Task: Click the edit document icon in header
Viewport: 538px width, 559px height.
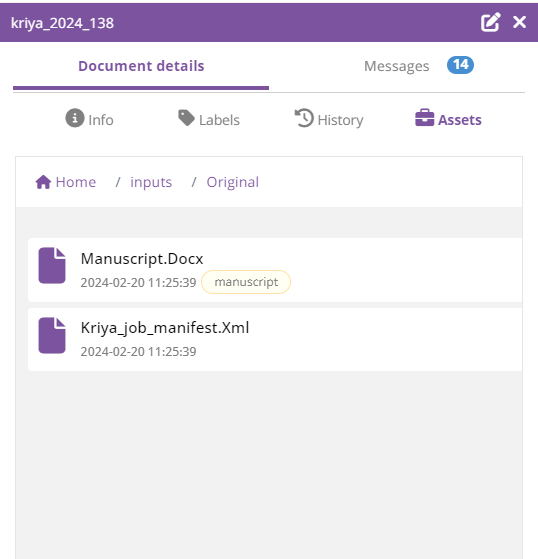Action: (490, 22)
